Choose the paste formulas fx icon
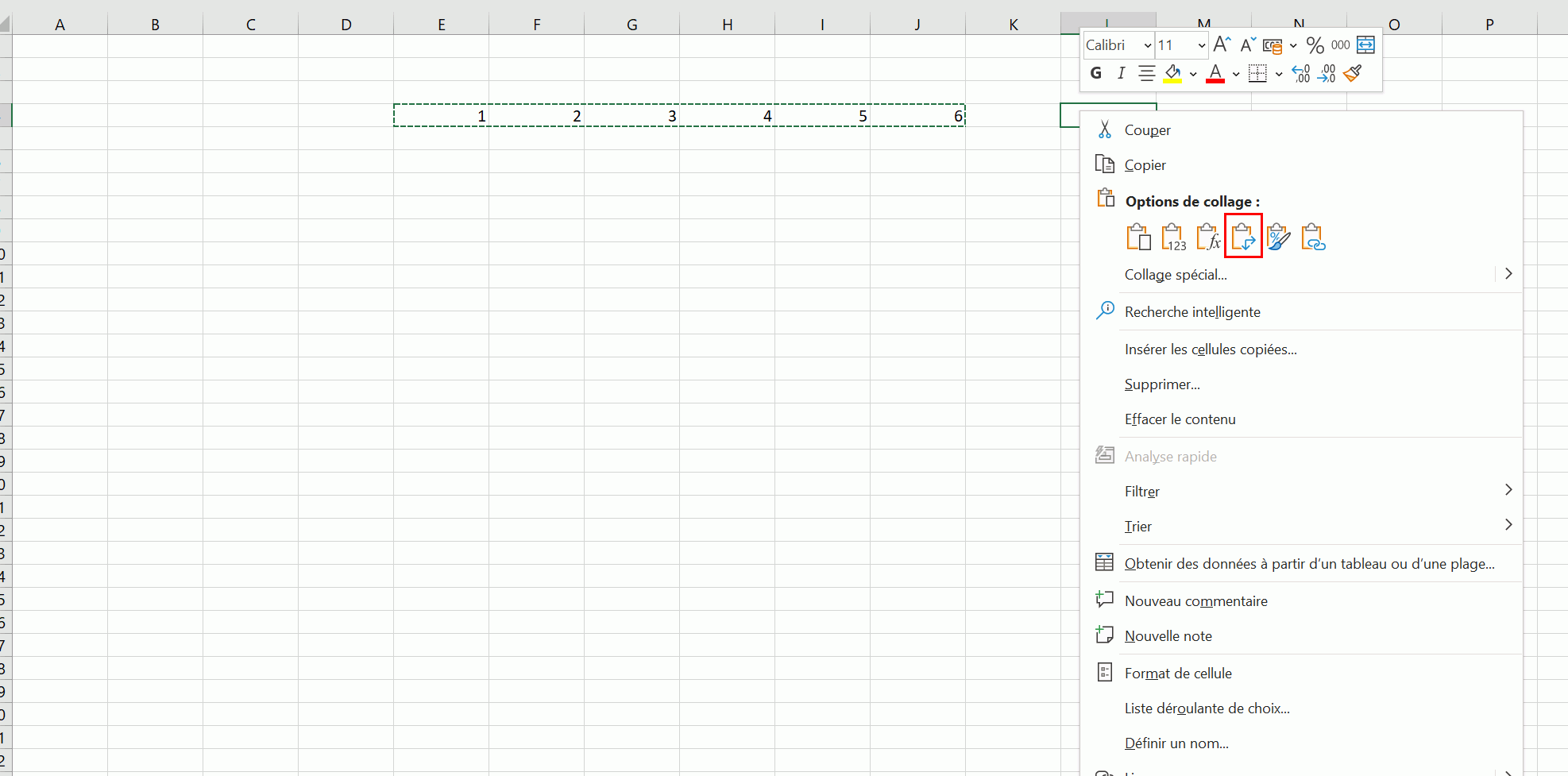The width and height of the screenshot is (1568, 776). coord(1208,237)
